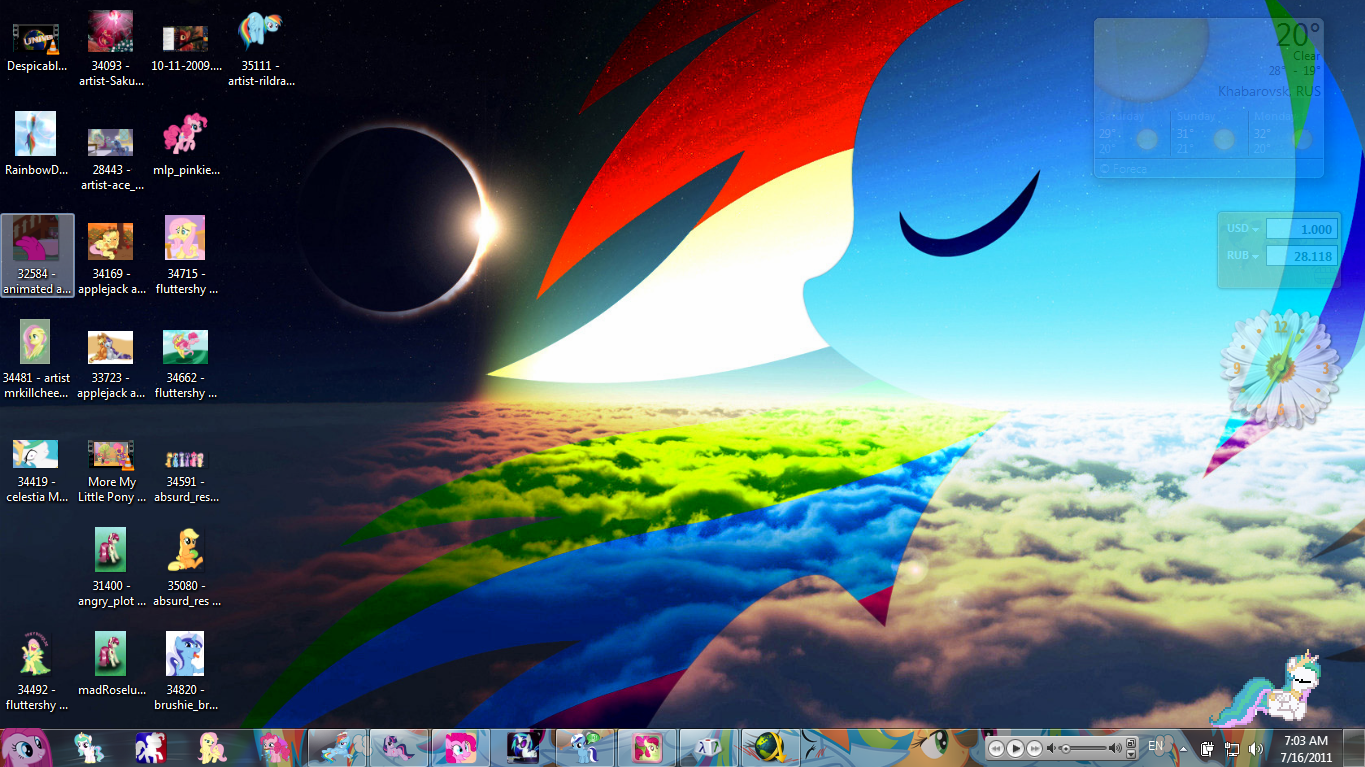
Task: Open the RUB currency dropdown
Action: 1241,256
